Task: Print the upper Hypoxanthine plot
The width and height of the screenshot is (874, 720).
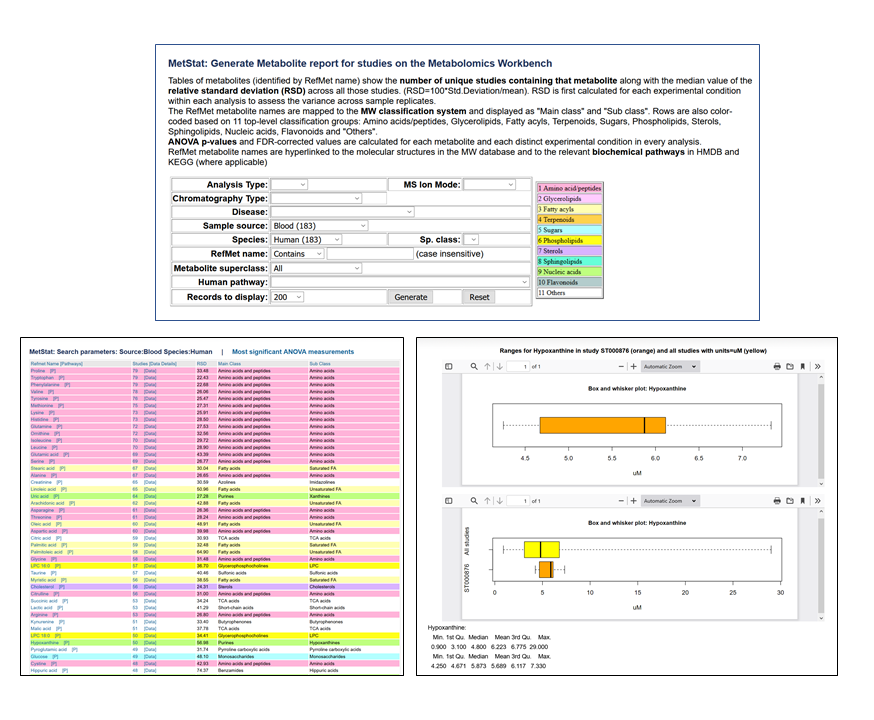Action: click(x=777, y=367)
